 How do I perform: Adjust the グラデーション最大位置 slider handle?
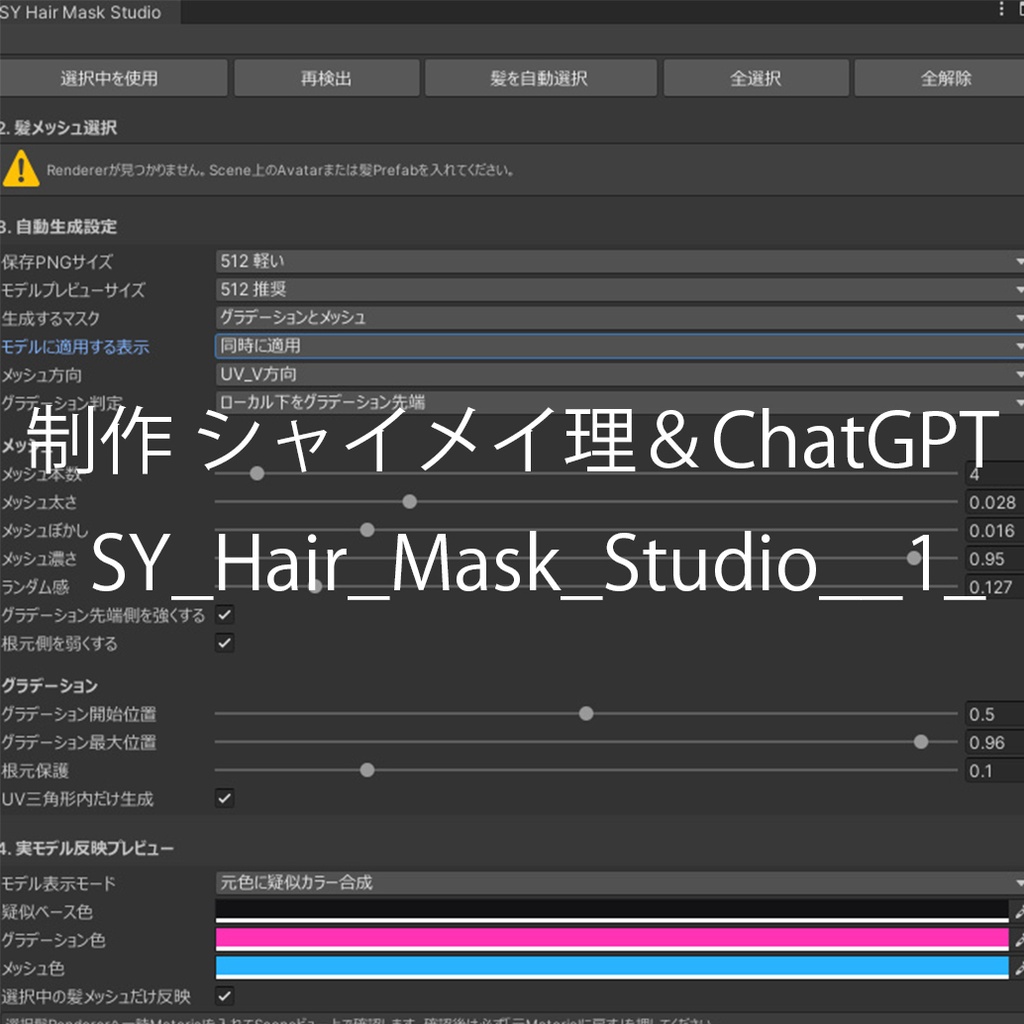click(x=921, y=742)
